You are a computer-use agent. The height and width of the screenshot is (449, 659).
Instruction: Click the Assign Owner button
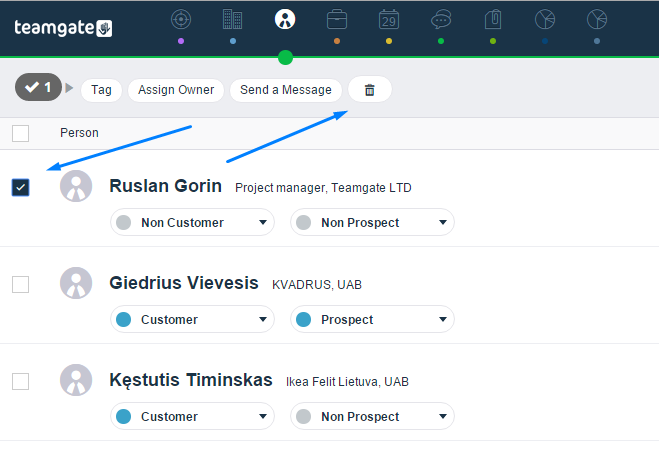point(176,90)
